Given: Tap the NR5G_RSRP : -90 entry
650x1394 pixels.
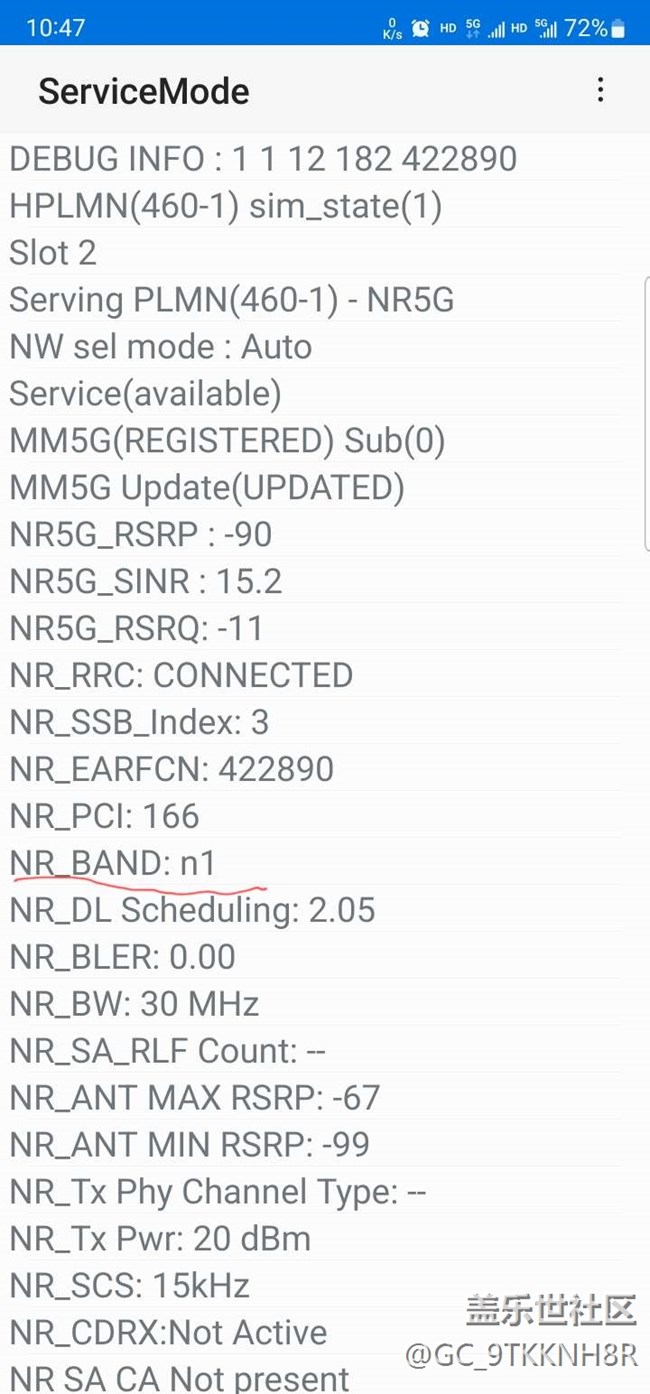Looking at the screenshot, I should coord(140,535).
